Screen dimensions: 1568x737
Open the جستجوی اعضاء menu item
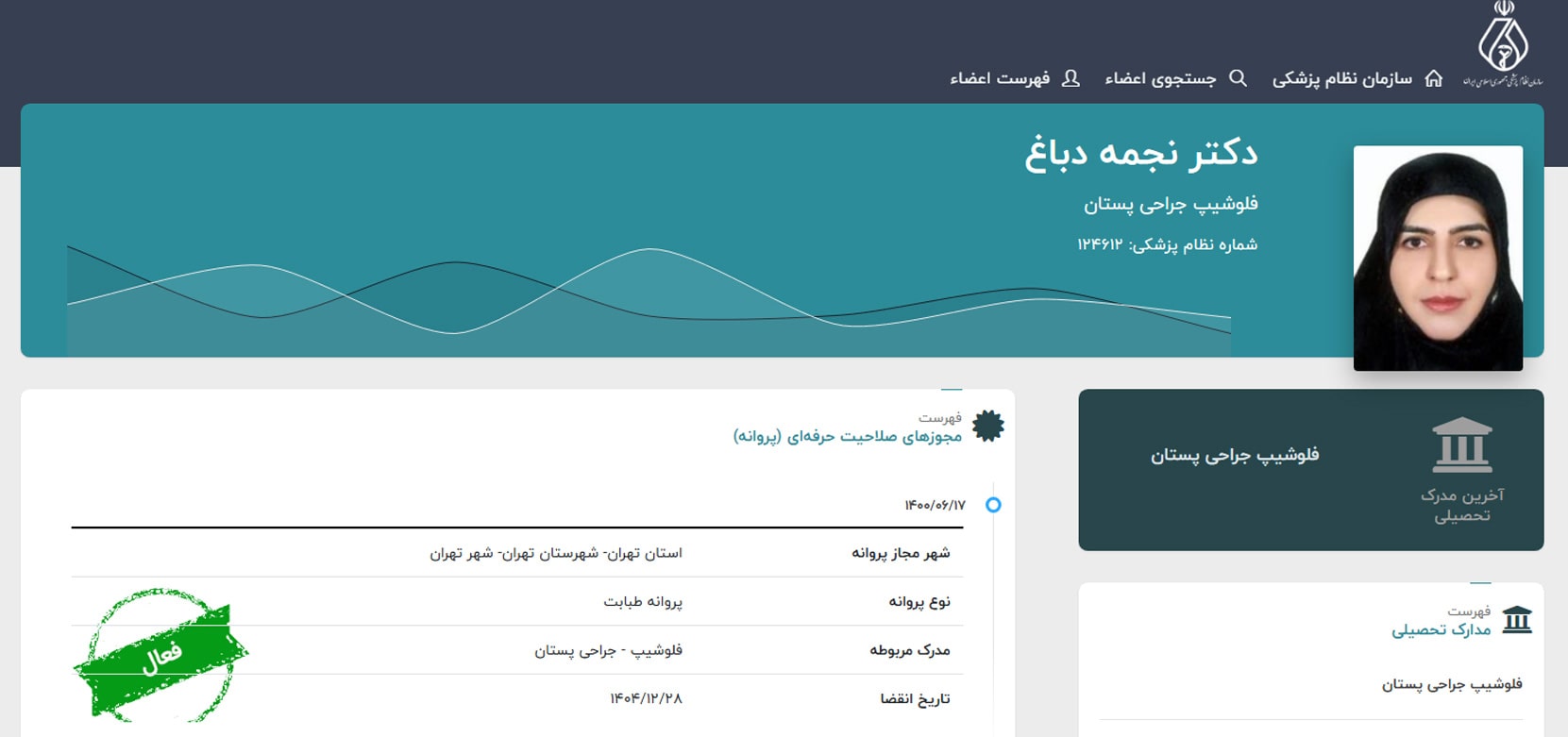click(x=1160, y=79)
